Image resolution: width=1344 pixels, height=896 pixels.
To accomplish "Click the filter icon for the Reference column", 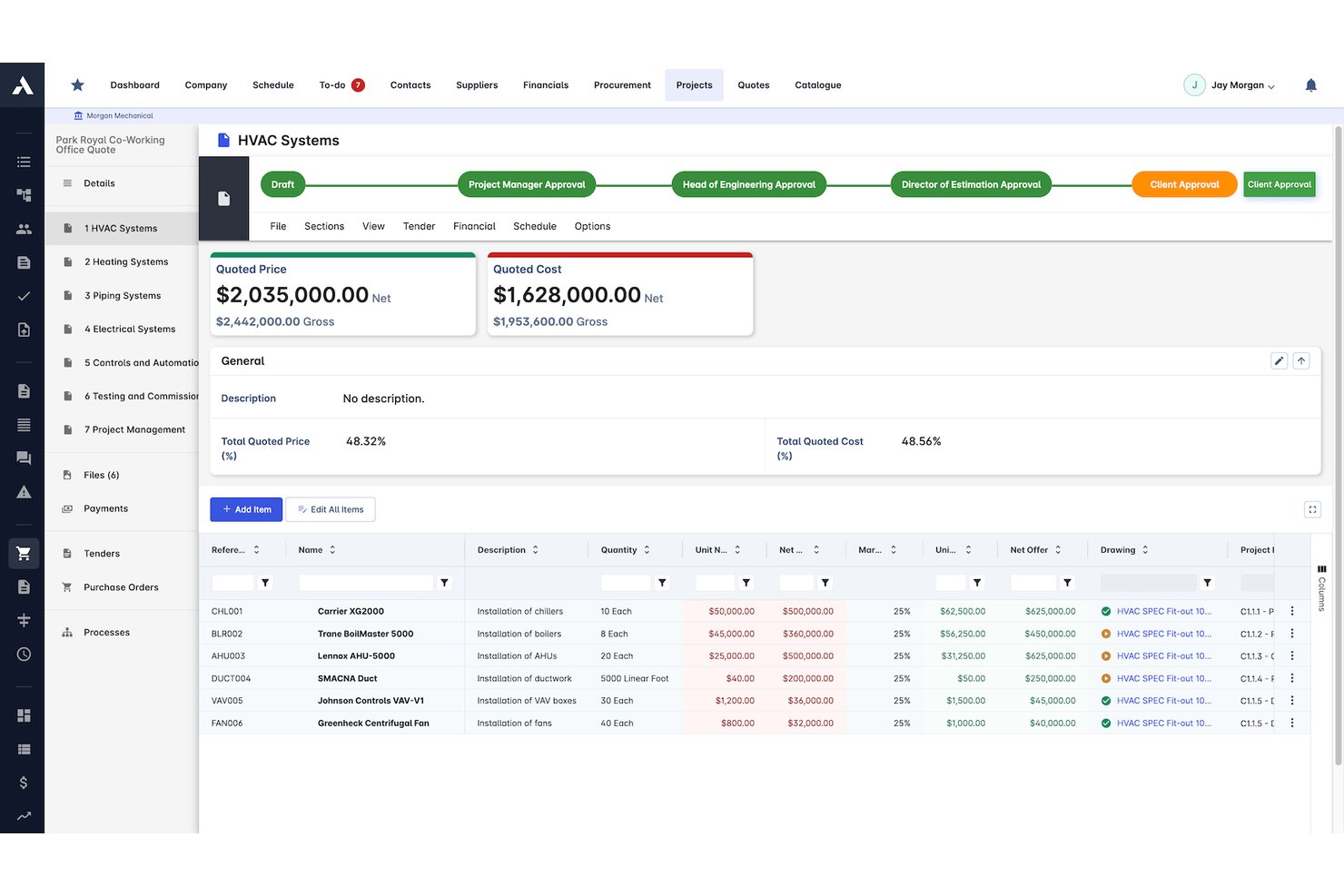I will point(265,583).
